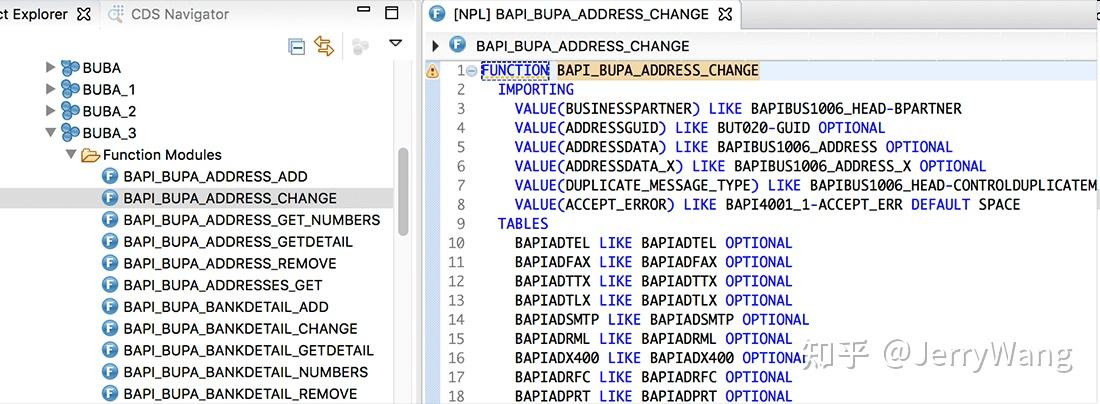
Task: Open BAPI_BUPA_BANKDETAIL_REMOVE function module
Action: point(241,394)
